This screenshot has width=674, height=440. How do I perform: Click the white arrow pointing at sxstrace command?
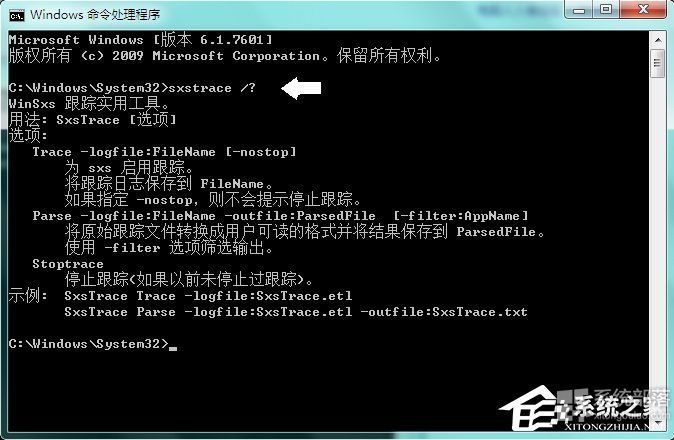tap(301, 88)
